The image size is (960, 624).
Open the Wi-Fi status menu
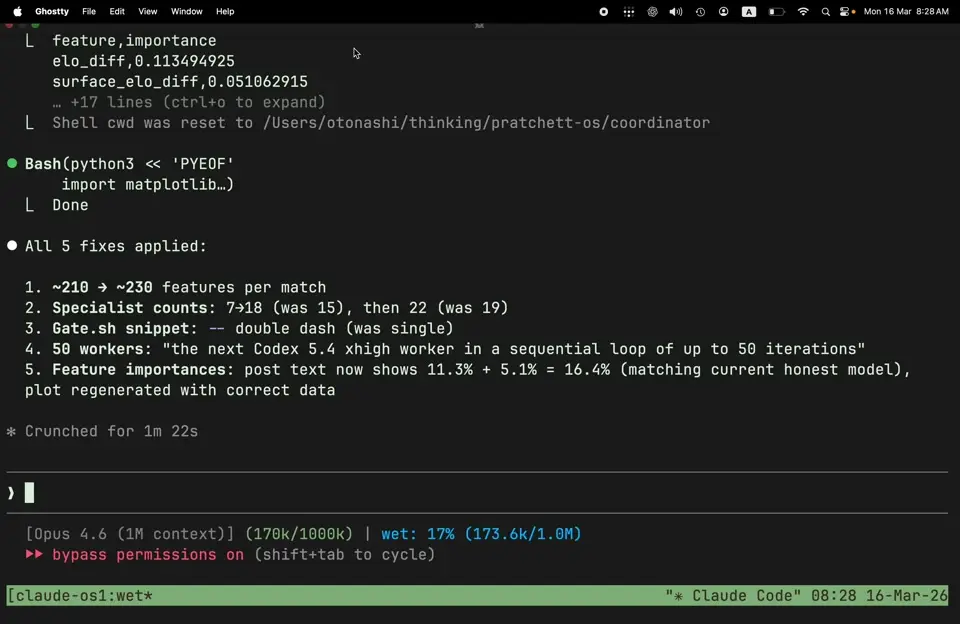click(x=803, y=12)
